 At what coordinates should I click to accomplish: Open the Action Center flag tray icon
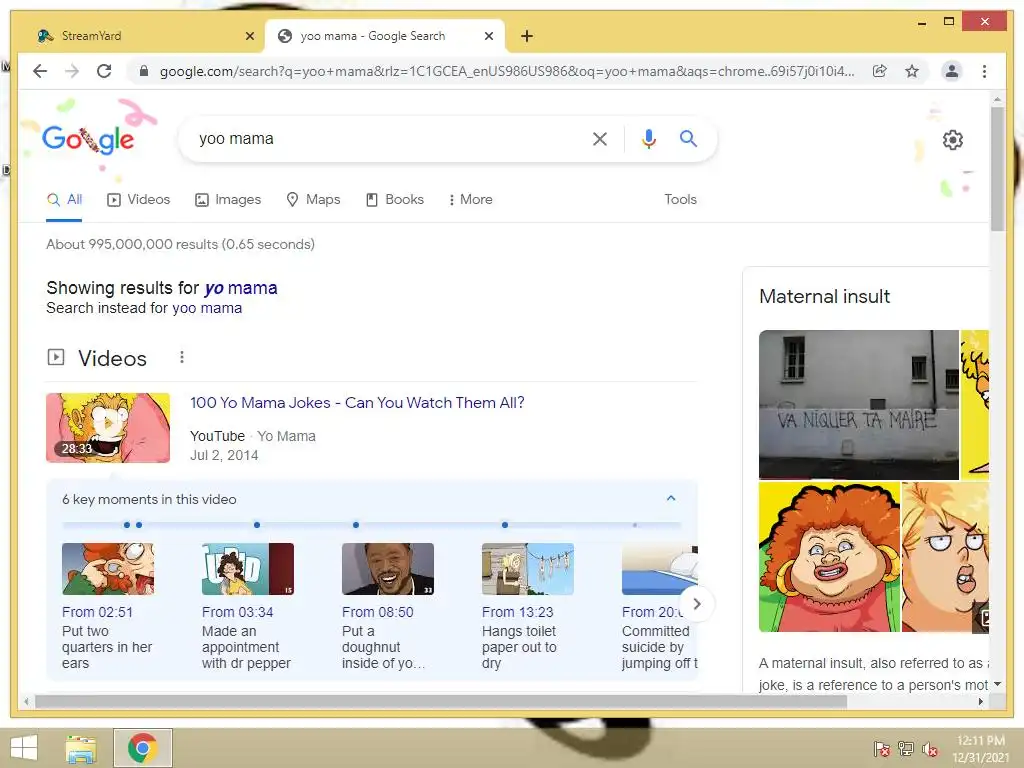[882, 749]
